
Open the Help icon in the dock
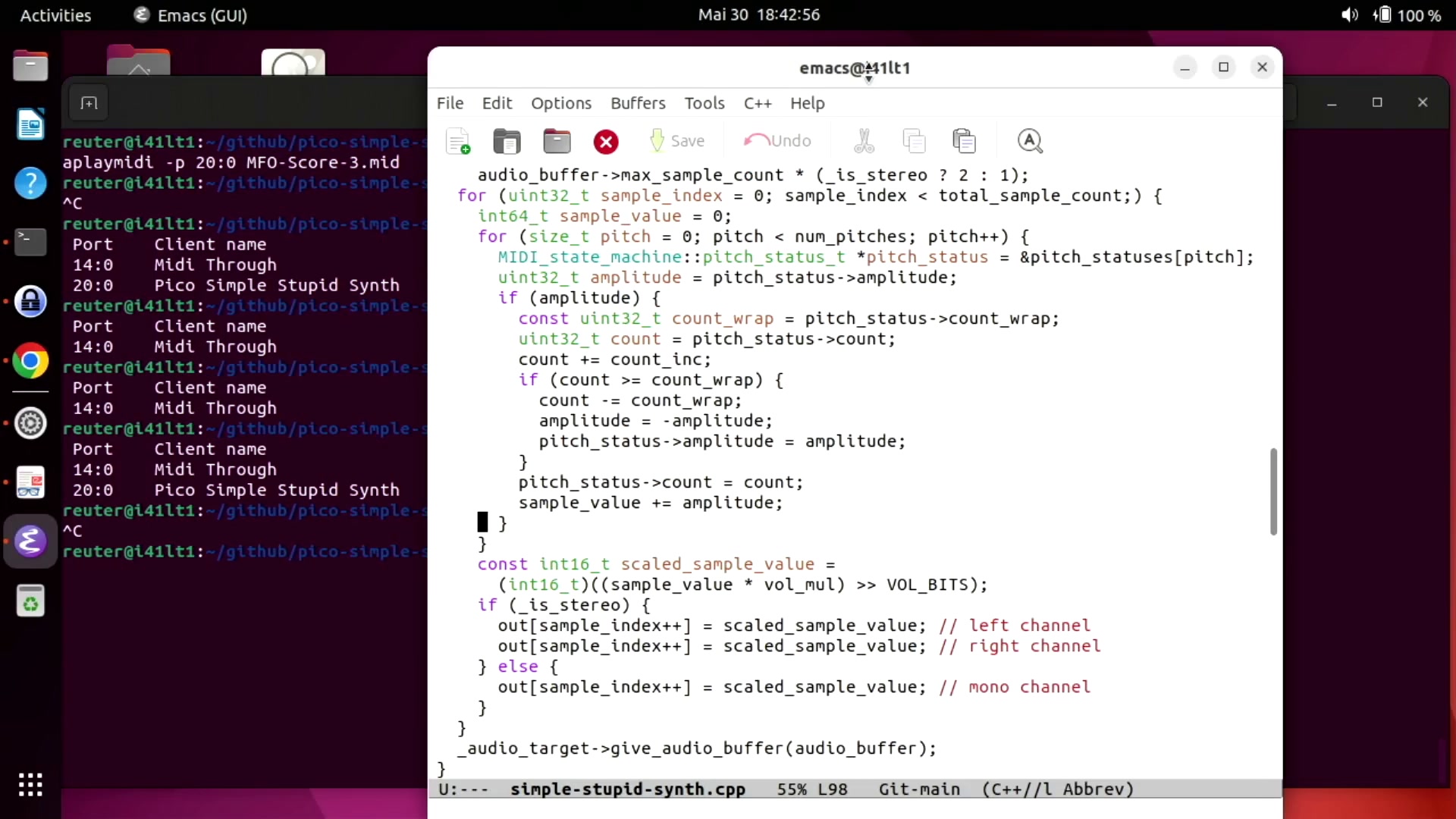(x=30, y=184)
